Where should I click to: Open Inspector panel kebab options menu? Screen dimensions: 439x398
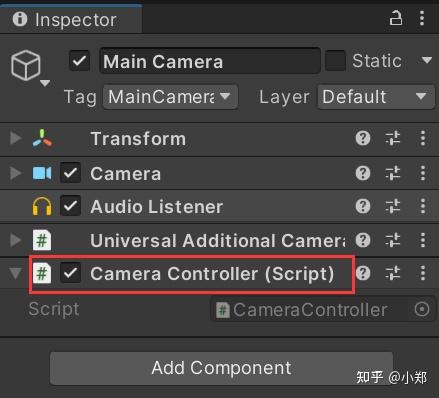tap(422, 18)
